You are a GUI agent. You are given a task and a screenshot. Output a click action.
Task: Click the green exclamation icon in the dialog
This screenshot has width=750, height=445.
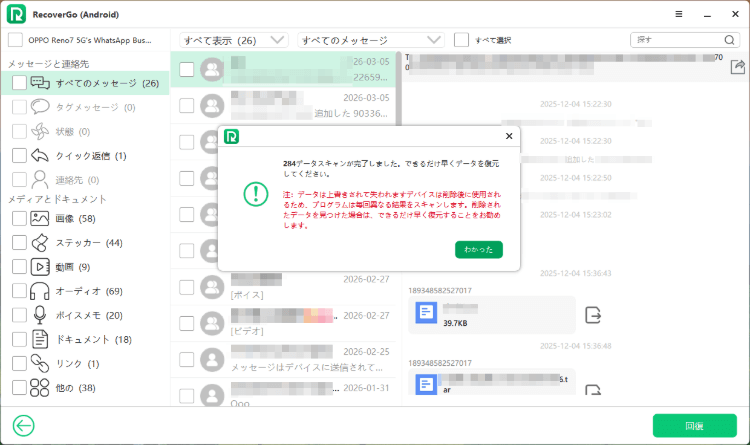pyautogui.click(x=255, y=194)
